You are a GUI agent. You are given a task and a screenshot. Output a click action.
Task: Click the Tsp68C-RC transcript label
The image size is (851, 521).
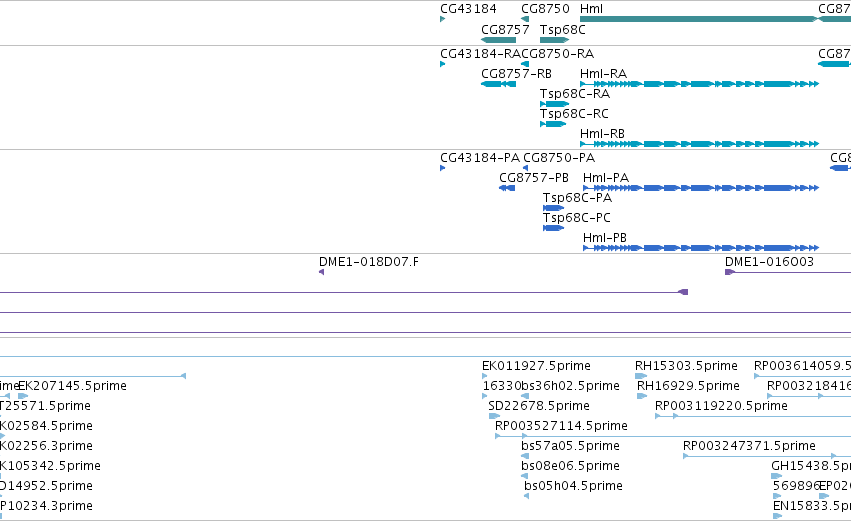point(574,114)
